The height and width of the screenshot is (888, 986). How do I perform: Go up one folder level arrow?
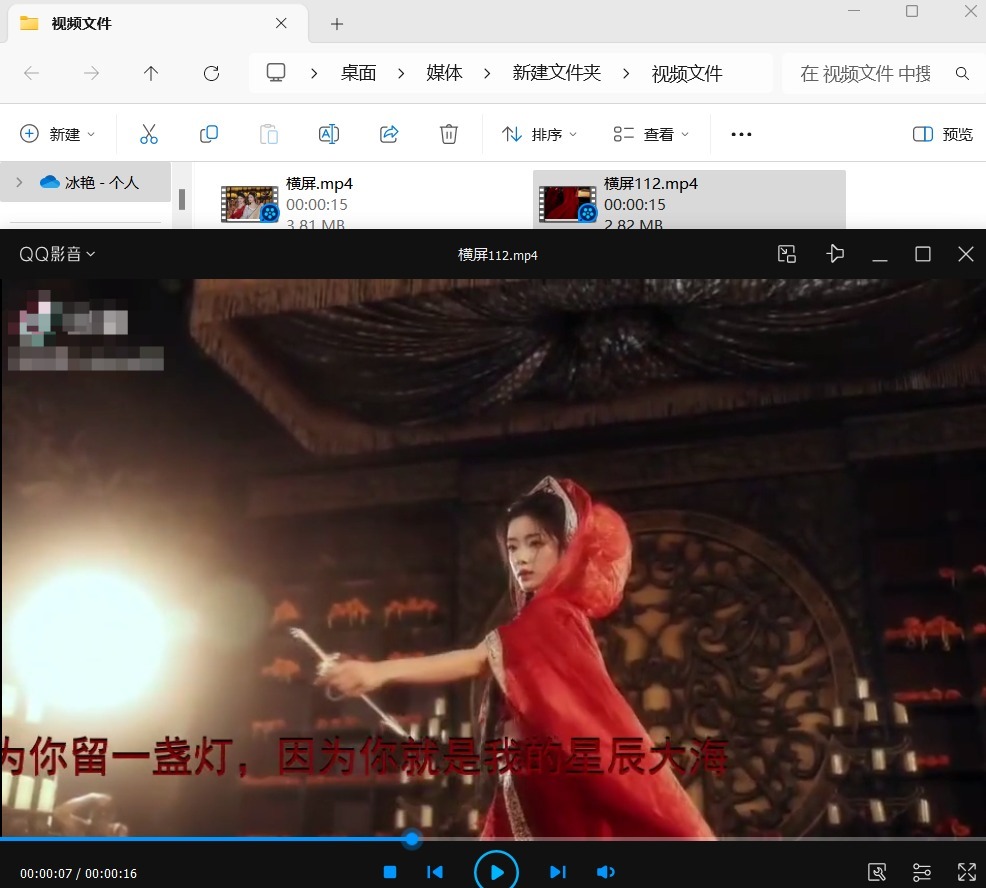[x=151, y=74]
